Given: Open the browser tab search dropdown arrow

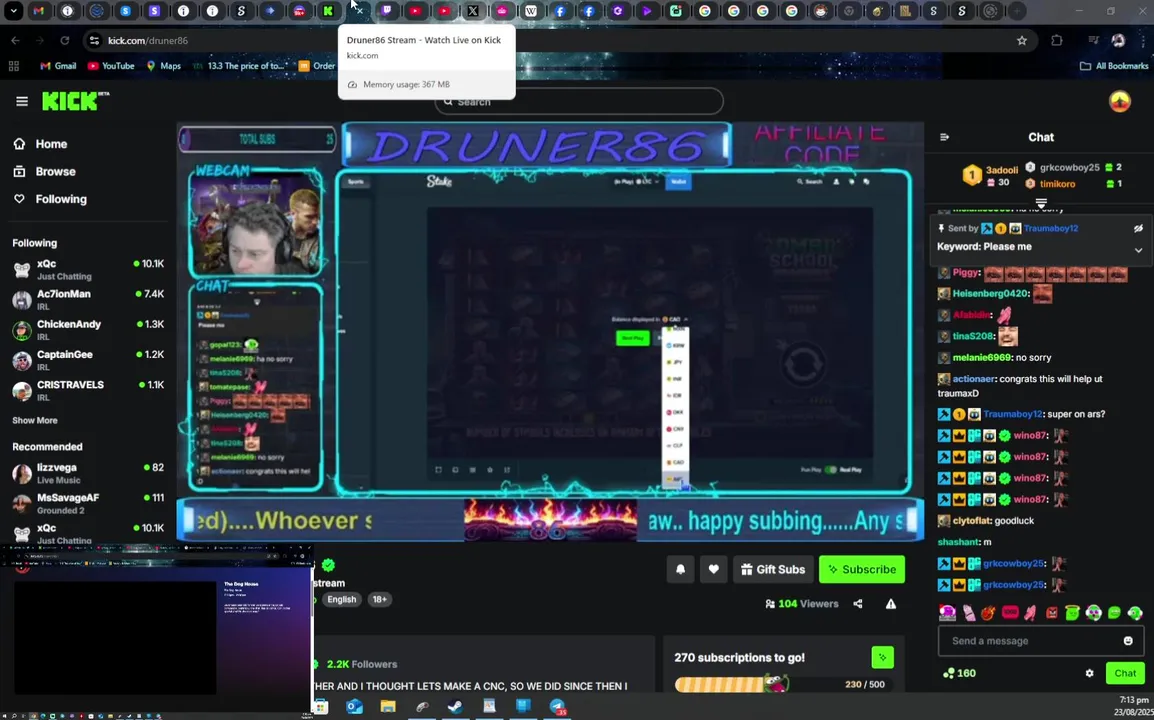Looking at the screenshot, I should tap(13, 11).
